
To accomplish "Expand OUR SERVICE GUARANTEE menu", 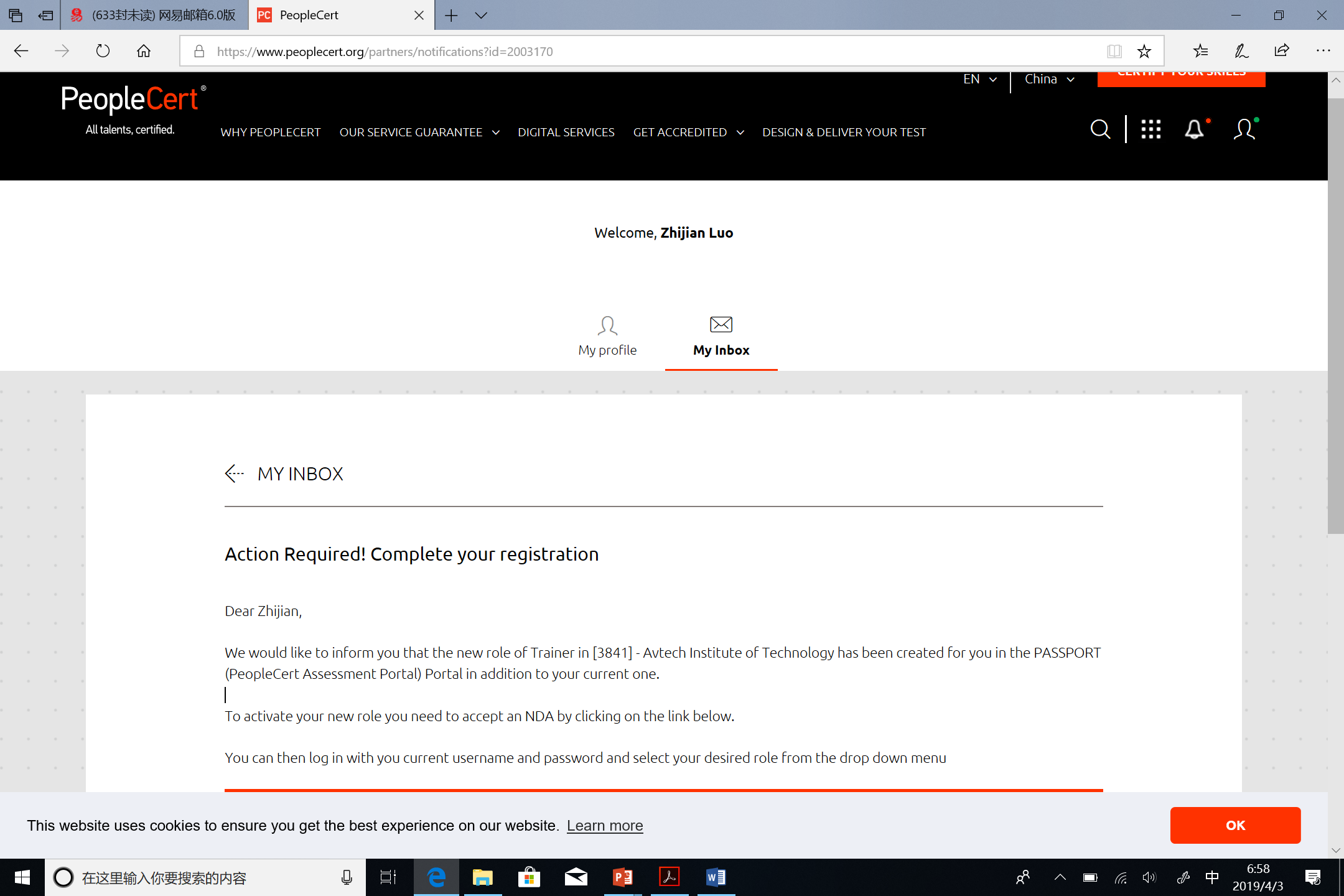I will click(x=419, y=132).
